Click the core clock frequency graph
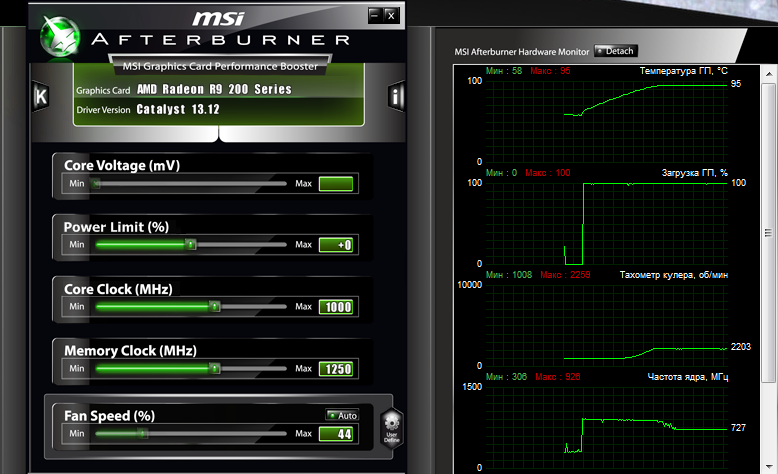Viewport: 778px width, 474px height. (x=607, y=427)
